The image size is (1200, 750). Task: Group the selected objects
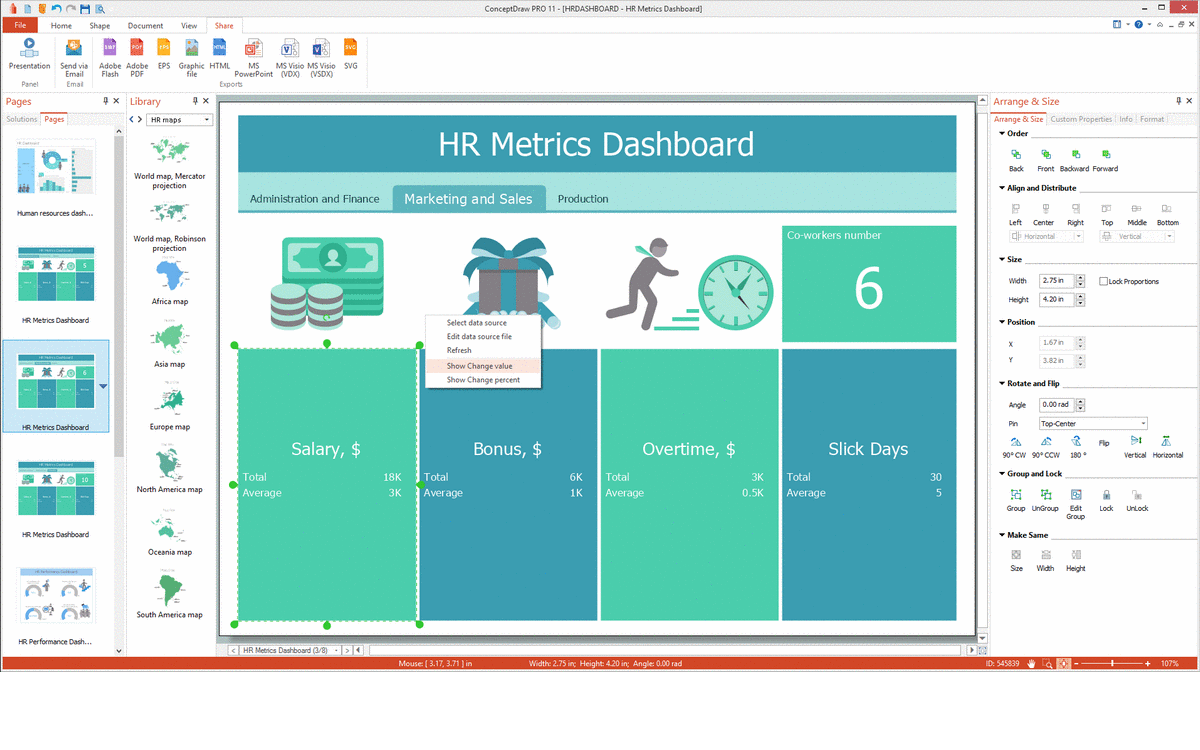pyautogui.click(x=1016, y=500)
